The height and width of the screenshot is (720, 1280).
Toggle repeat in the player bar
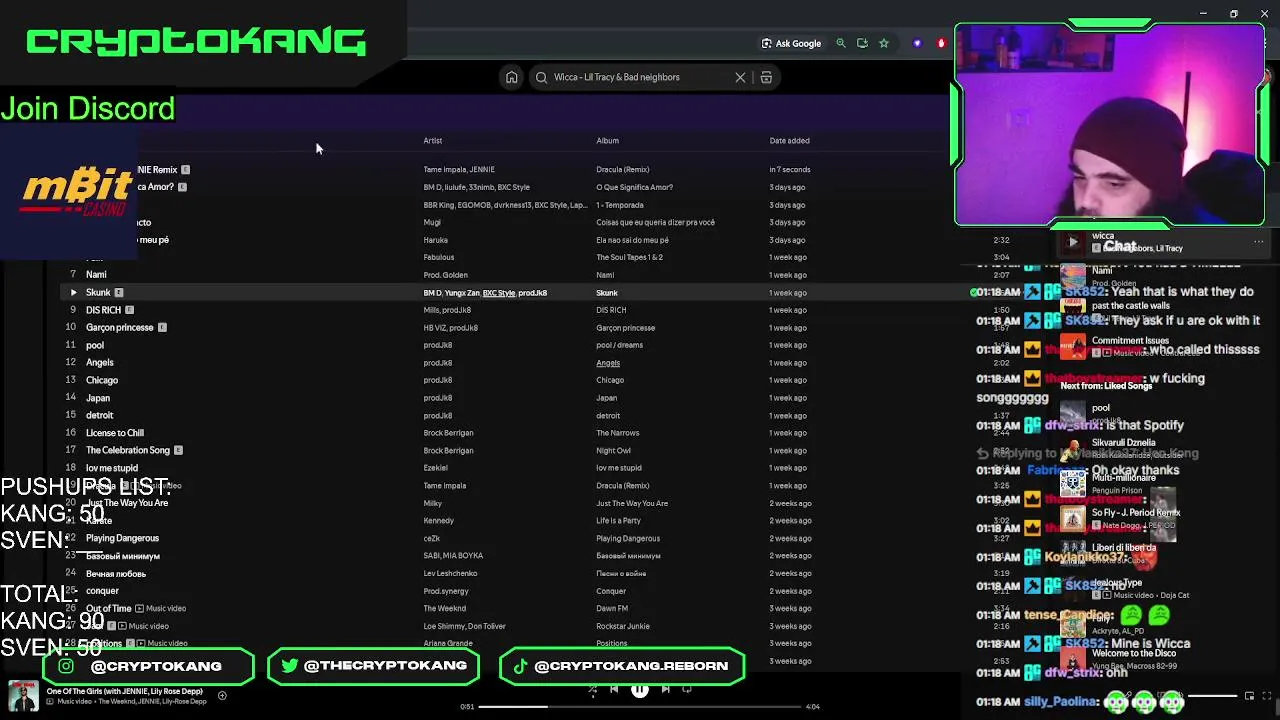click(x=687, y=689)
